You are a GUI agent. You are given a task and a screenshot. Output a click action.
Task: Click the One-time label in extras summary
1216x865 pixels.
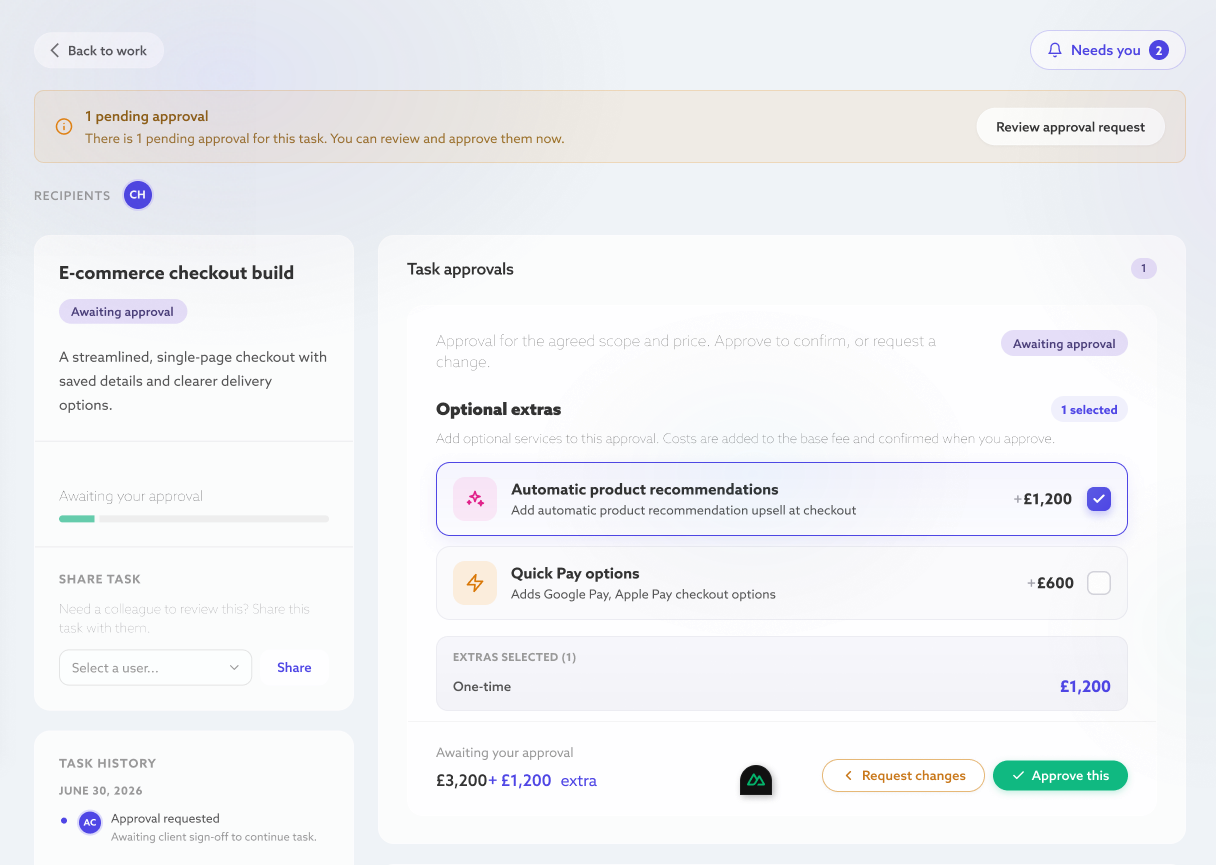pyautogui.click(x=482, y=687)
